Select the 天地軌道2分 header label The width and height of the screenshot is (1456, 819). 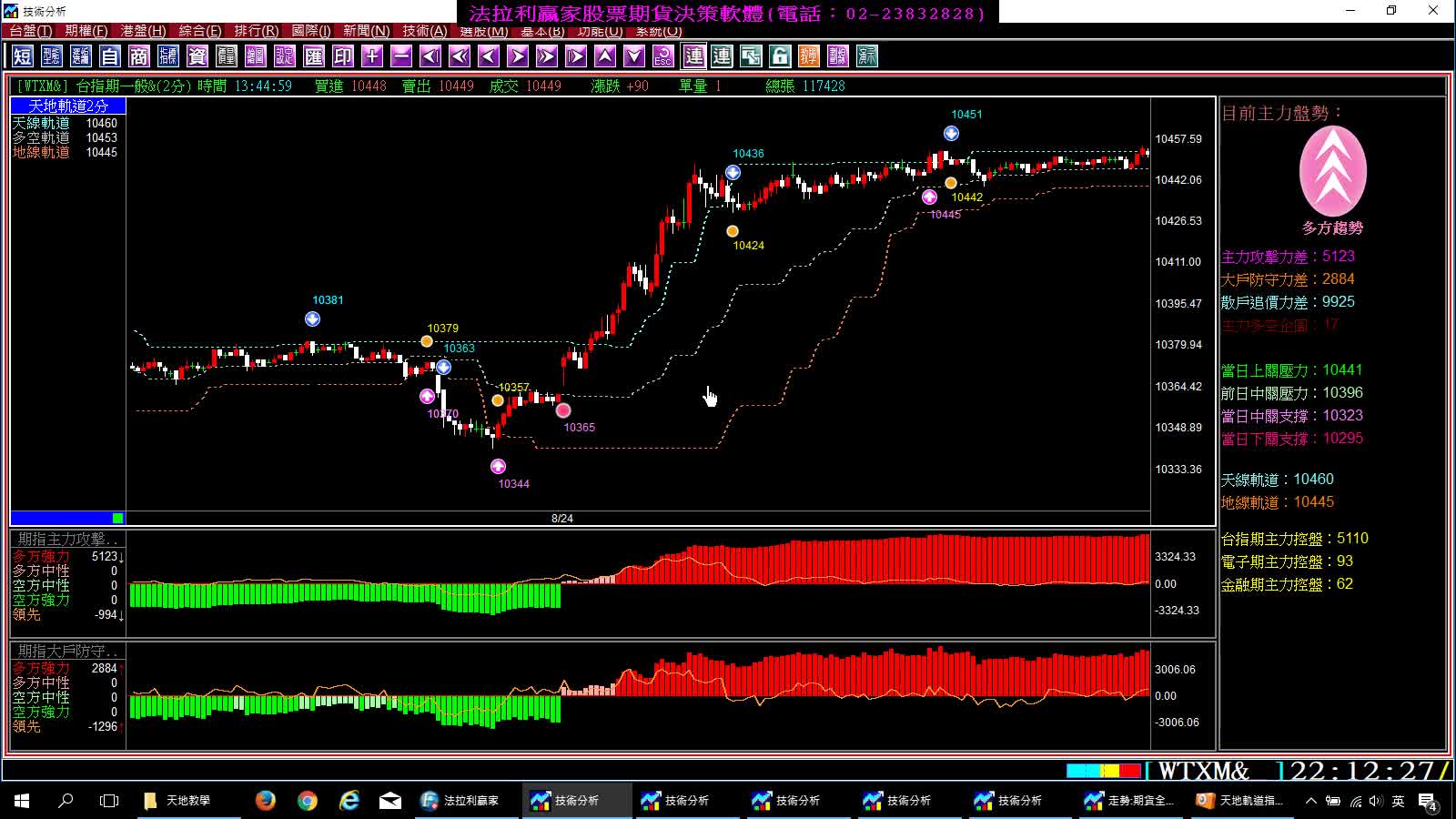click(68, 106)
